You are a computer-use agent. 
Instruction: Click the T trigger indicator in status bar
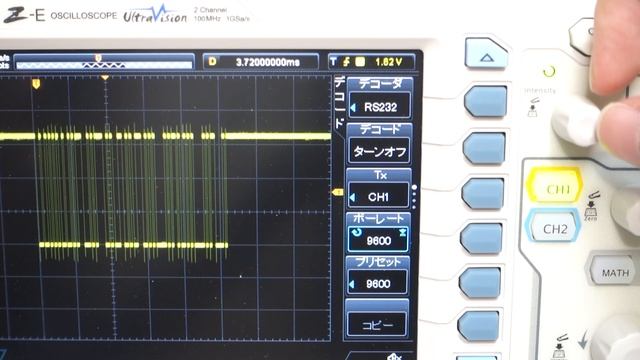coord(333,61)
